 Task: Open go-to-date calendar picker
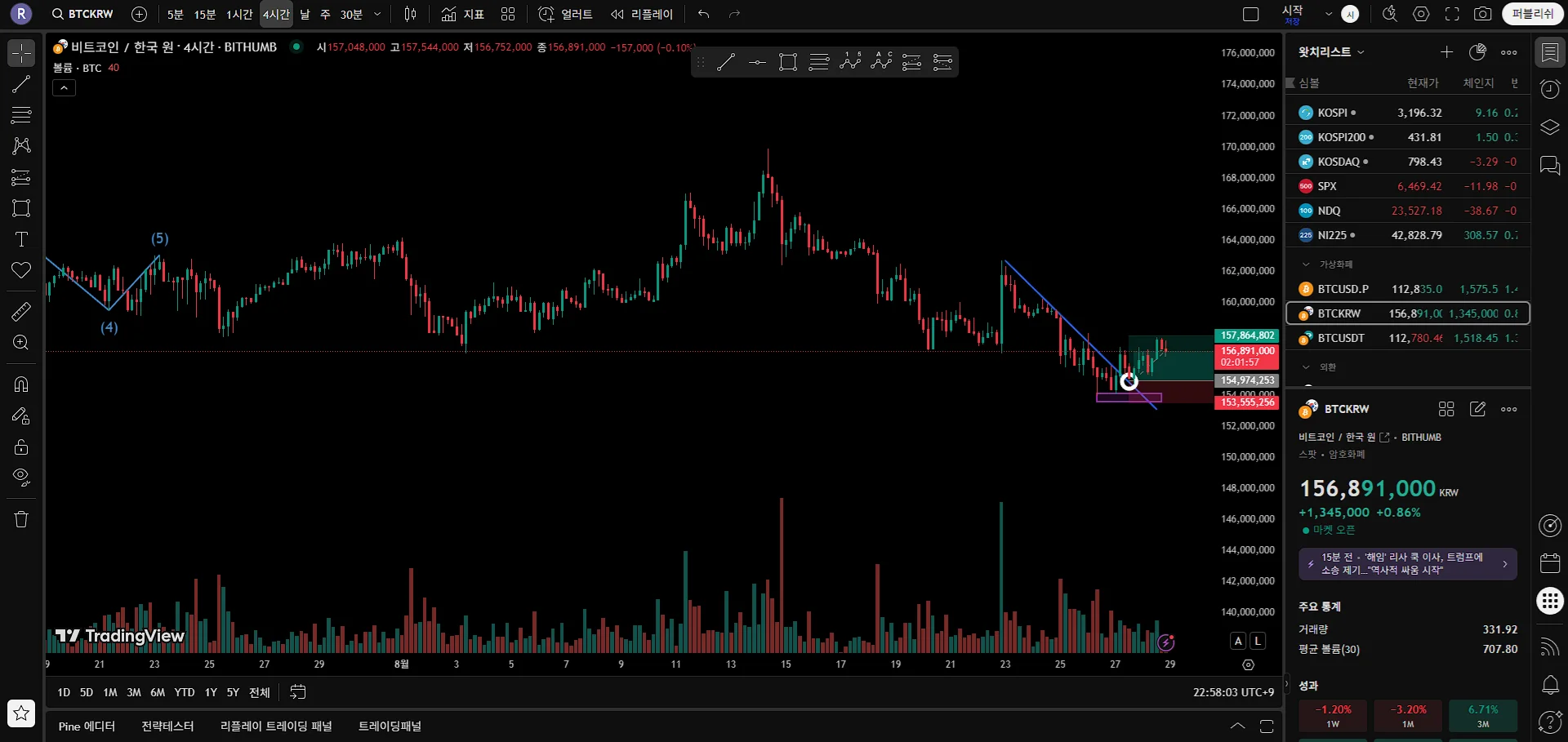coord(298,692)
